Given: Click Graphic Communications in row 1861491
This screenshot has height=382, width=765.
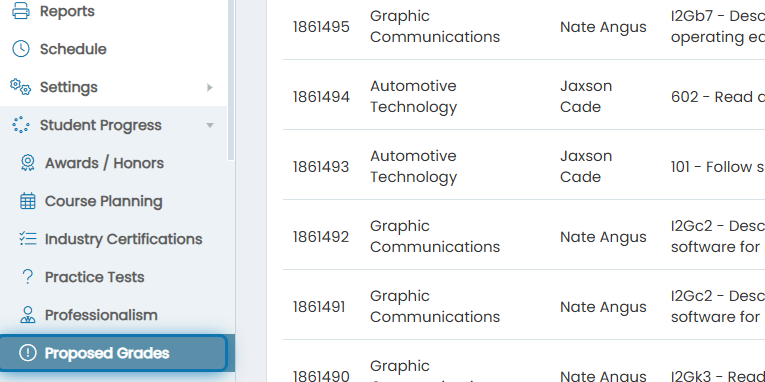Looking at the screenshot, I should coord(435,306).
